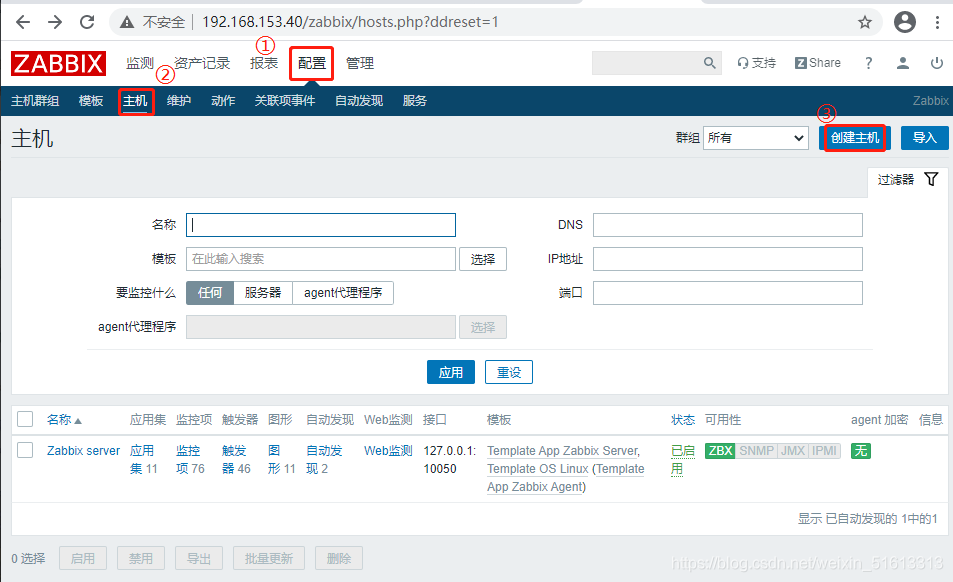Open 图形 11 link

(x=281, y=459)
